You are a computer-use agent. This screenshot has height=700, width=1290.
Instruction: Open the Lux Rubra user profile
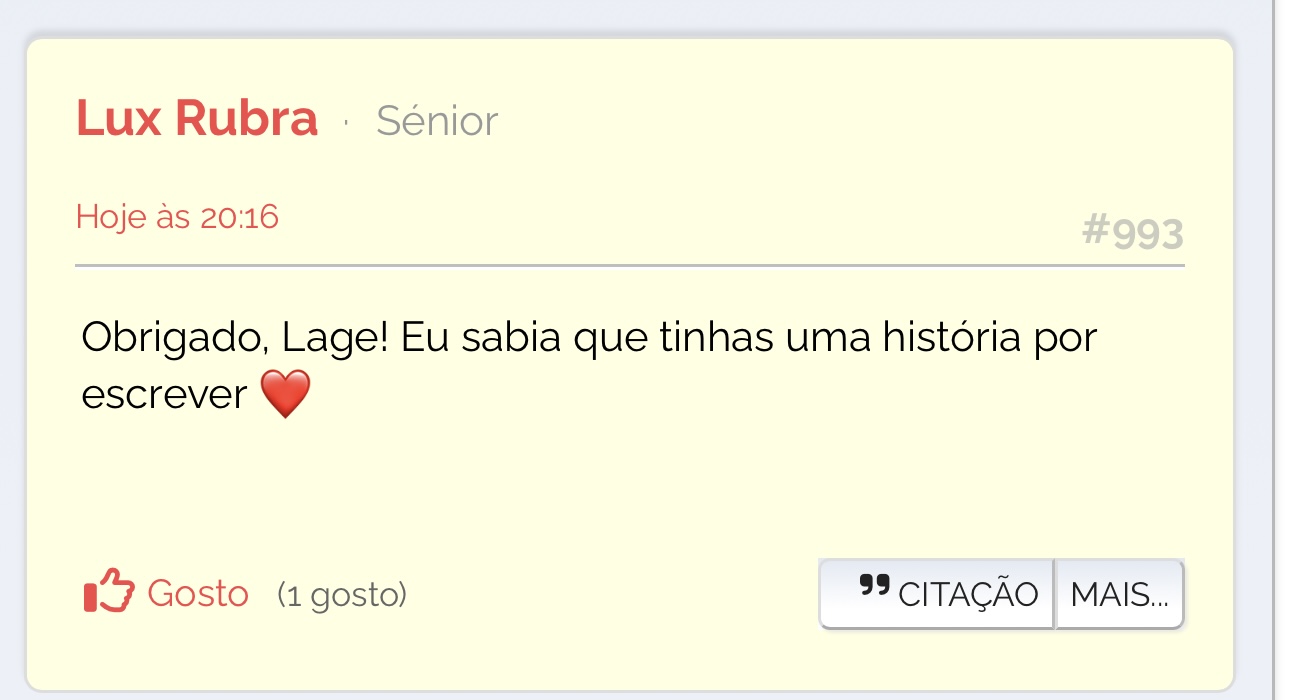coord(197,119)
